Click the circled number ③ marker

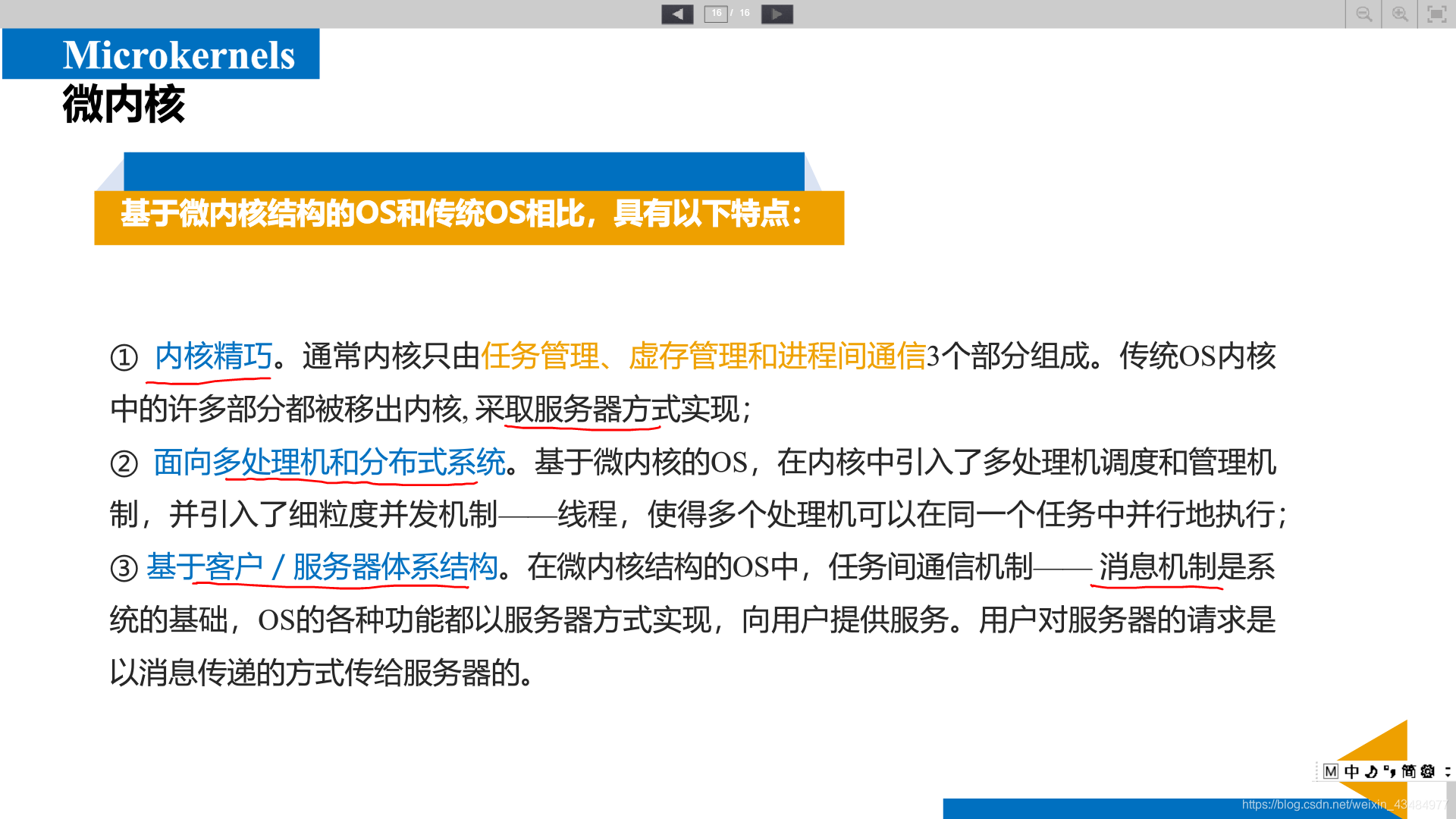click(124, 568)
